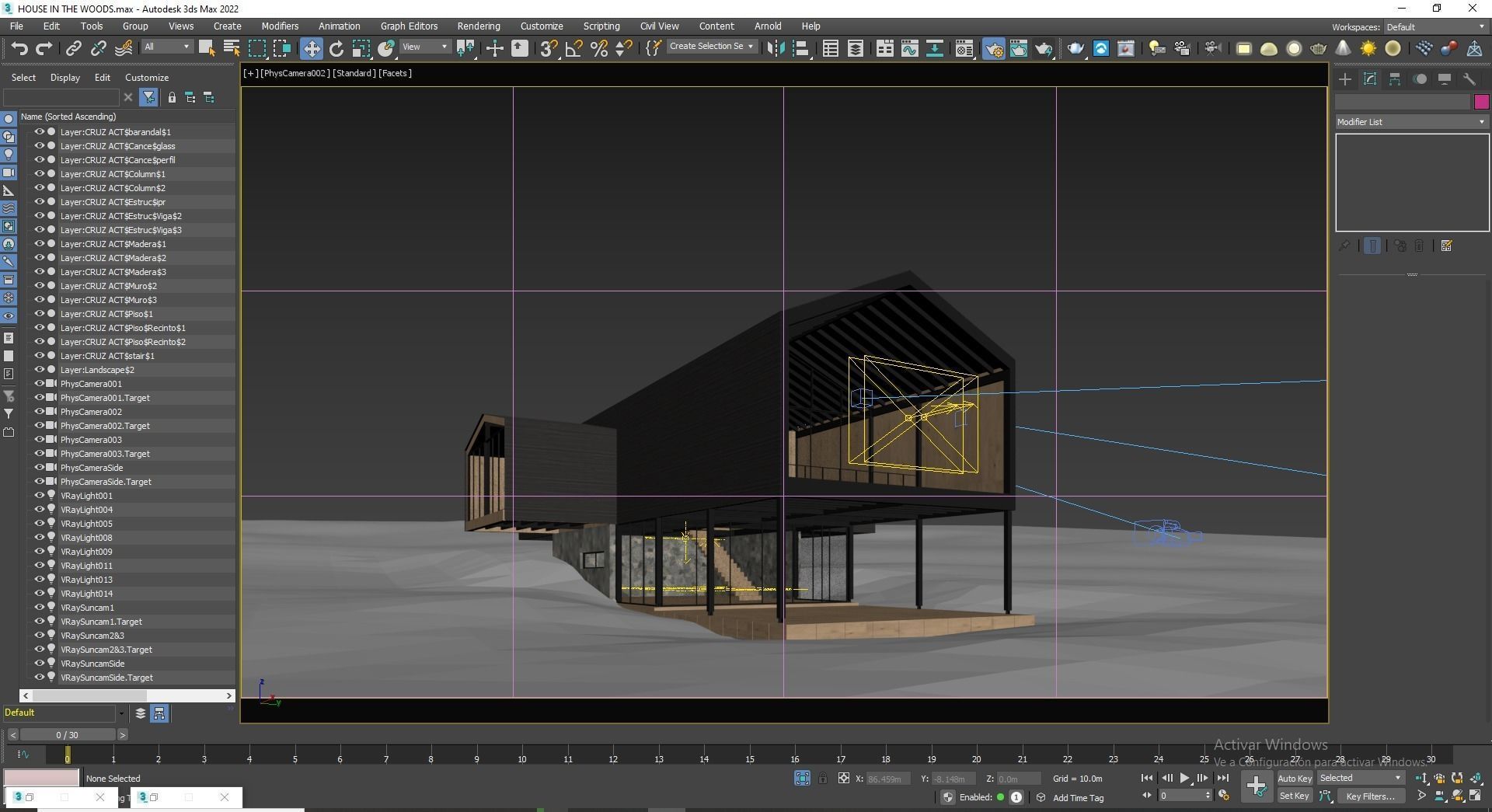The image size is (1492, 812).
Task: Open the viewport [+] general menu
Action: click(x=250, y=73)
